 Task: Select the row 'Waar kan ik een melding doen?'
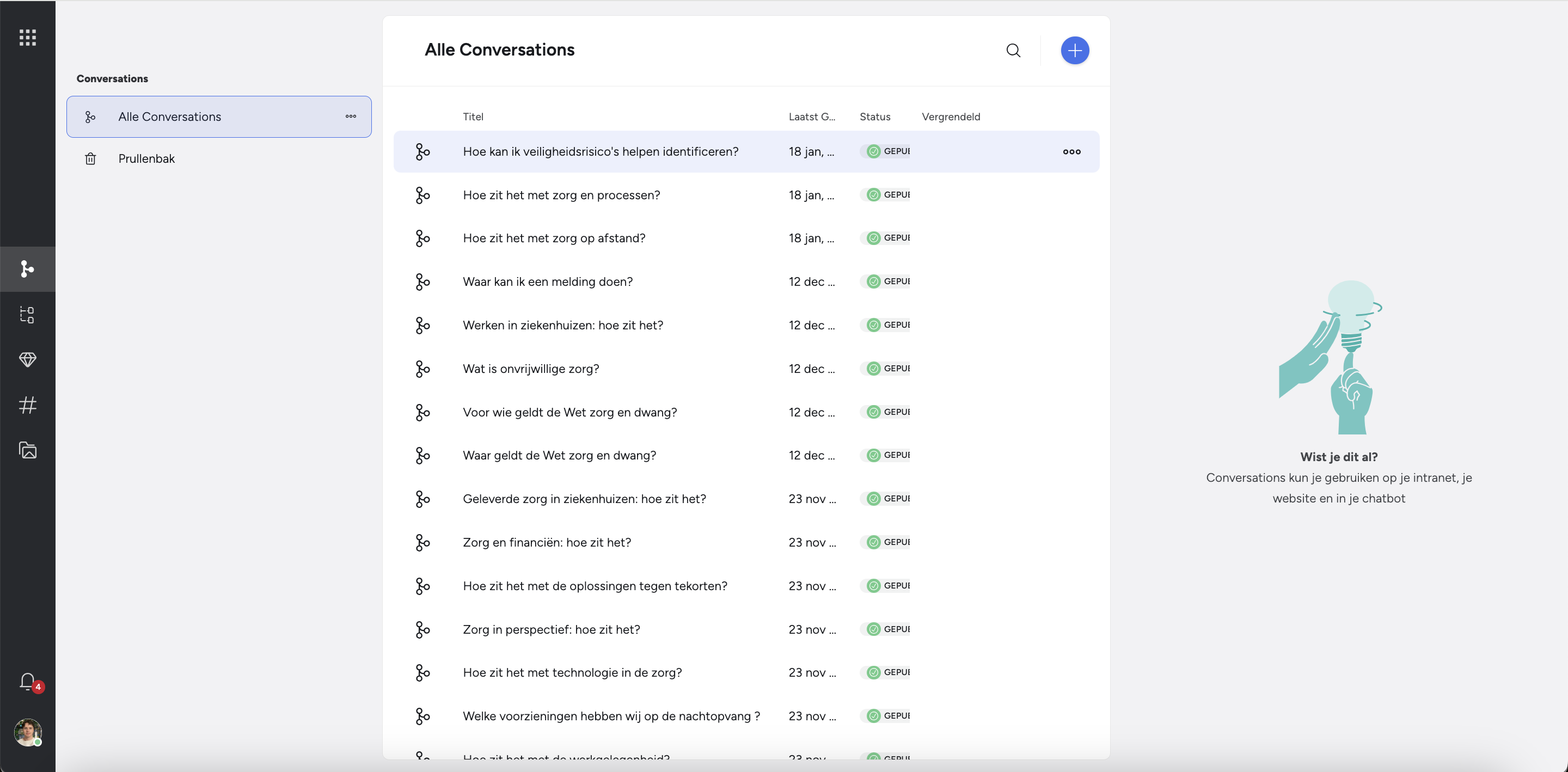pos(547,281)
